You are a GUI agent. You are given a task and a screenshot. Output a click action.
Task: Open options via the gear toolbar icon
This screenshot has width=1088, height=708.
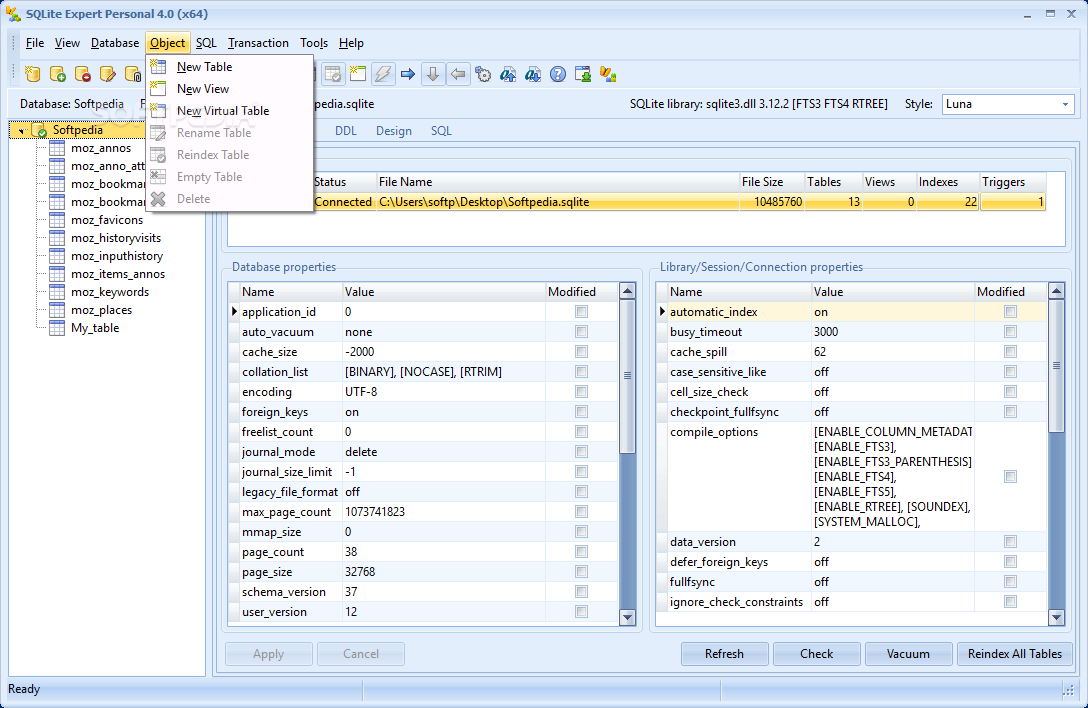(483, 74)
